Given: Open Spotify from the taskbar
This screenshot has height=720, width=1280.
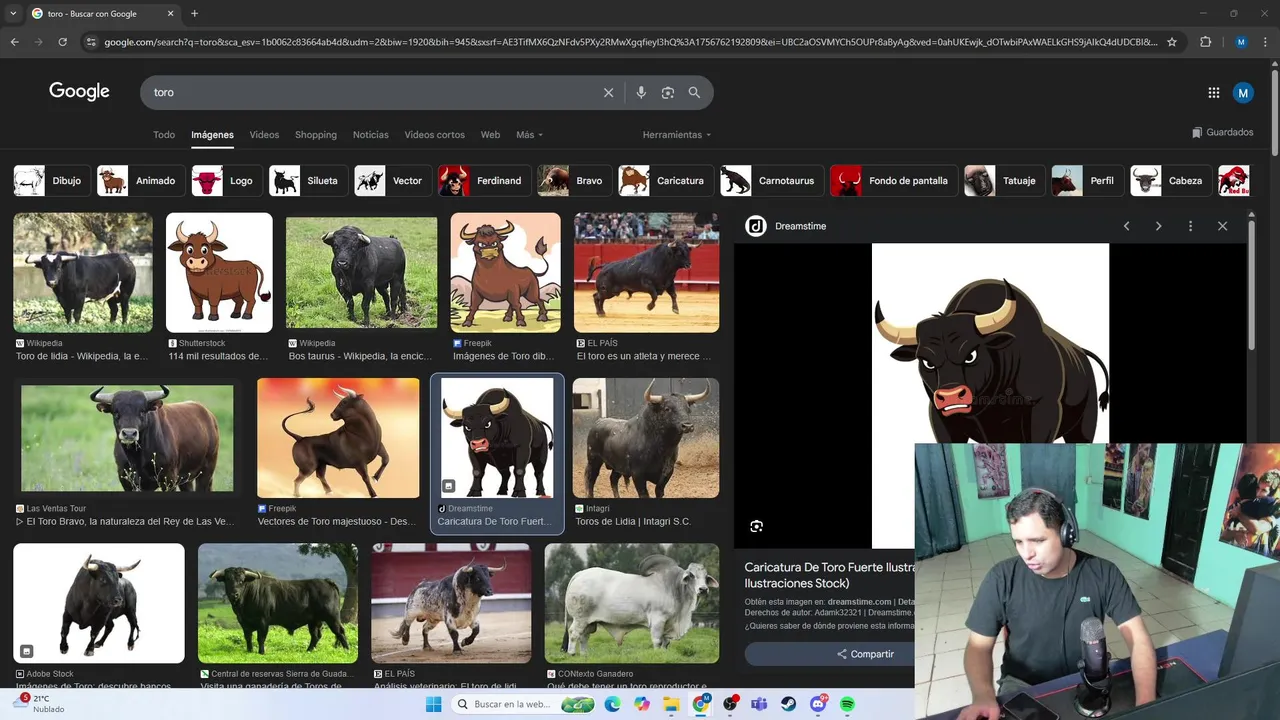Looking at the screenshot, I should click(847, 704).
